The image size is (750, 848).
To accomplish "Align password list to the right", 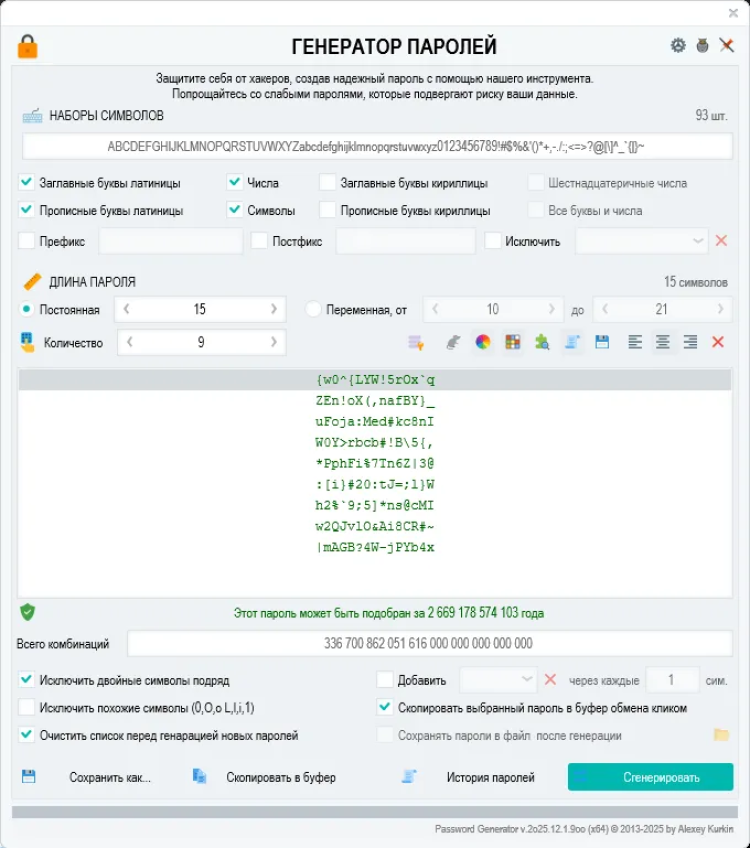I will pos(690,342).
